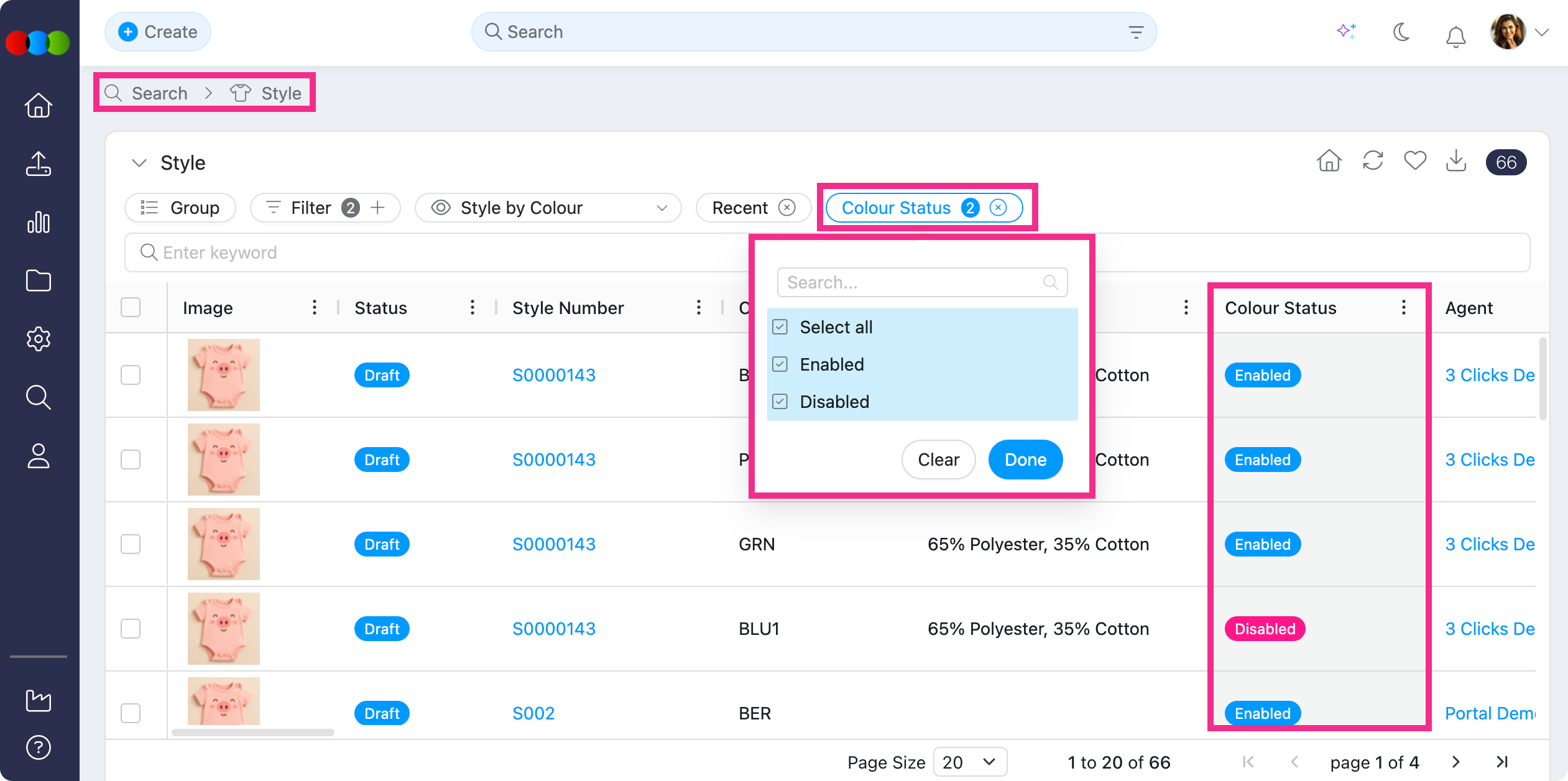
Task: Click the heart favorite icon
Action: 1414,161
